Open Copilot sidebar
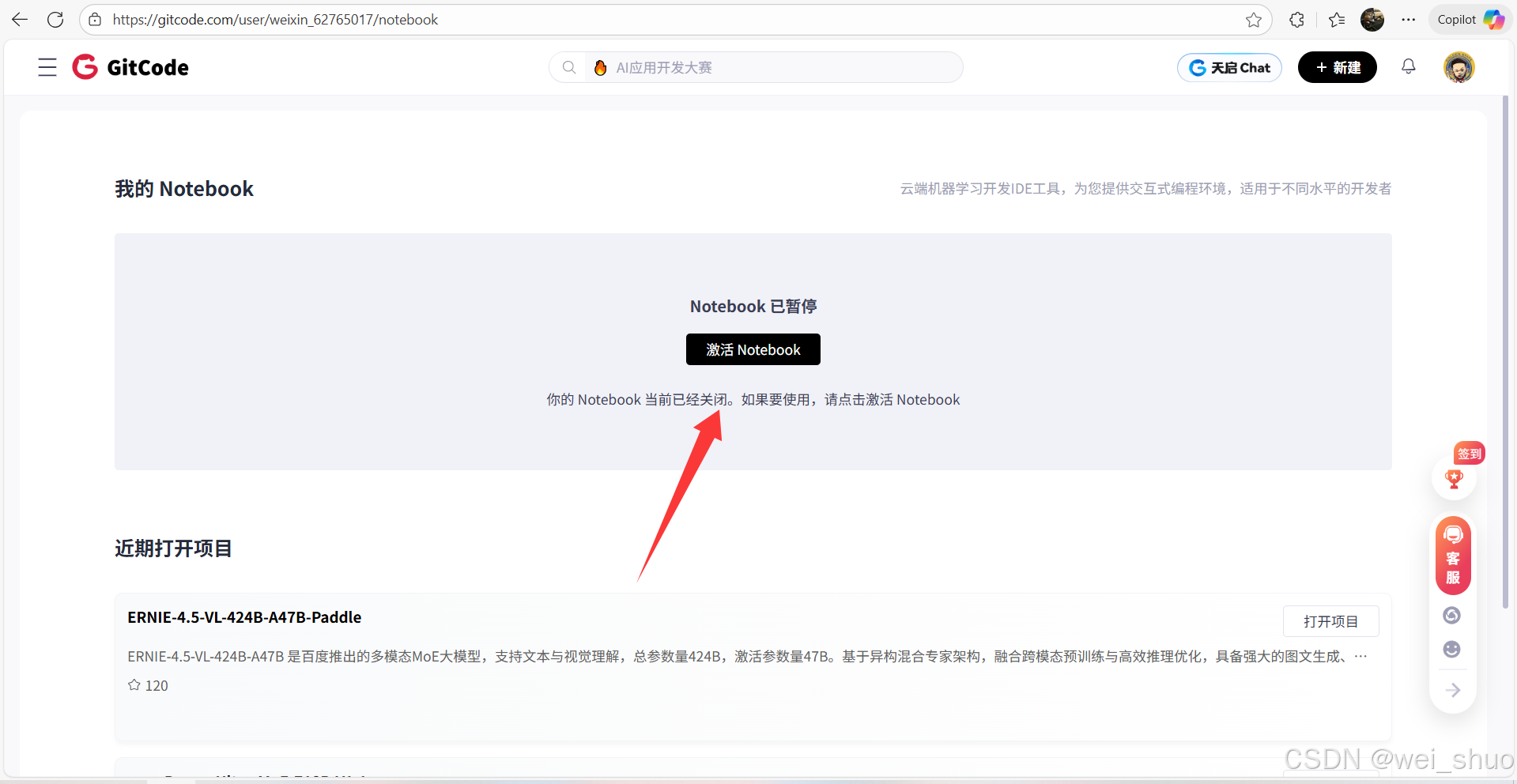This screenshot has height=784, width=1517. (x=1470, y=20)
